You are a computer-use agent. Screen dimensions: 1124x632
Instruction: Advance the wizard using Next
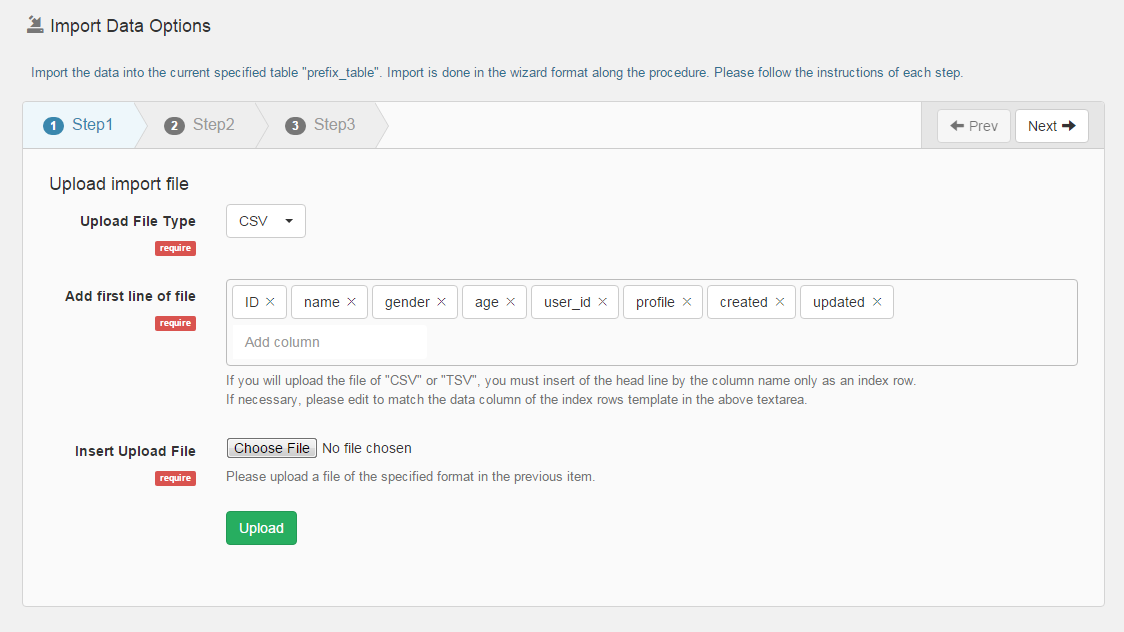(1051, 125)
